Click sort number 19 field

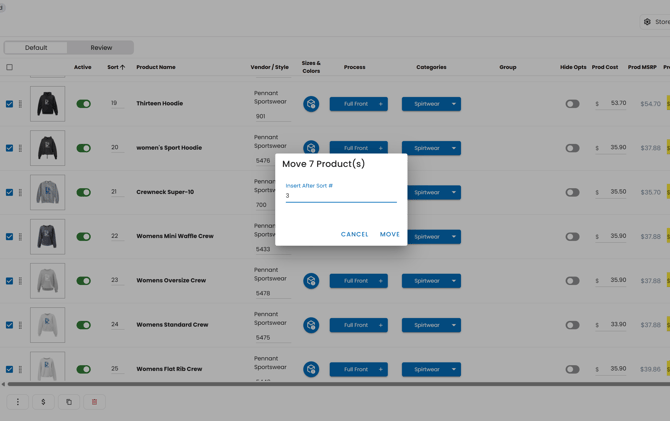[x=117, y=103]
